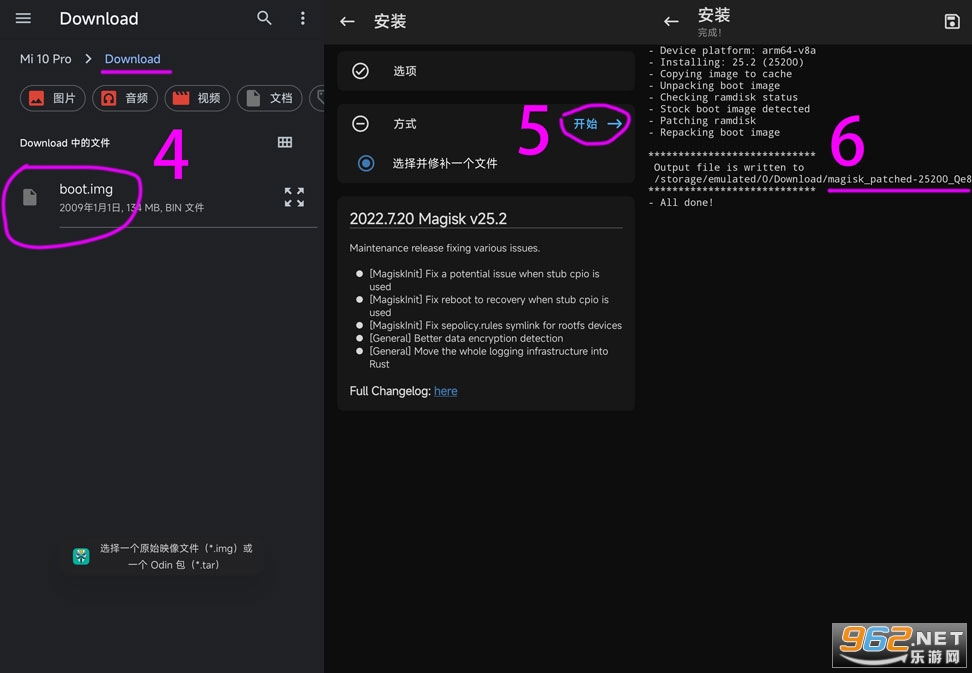
Task: Switch to grid view layout
Action: click(285, 143)
